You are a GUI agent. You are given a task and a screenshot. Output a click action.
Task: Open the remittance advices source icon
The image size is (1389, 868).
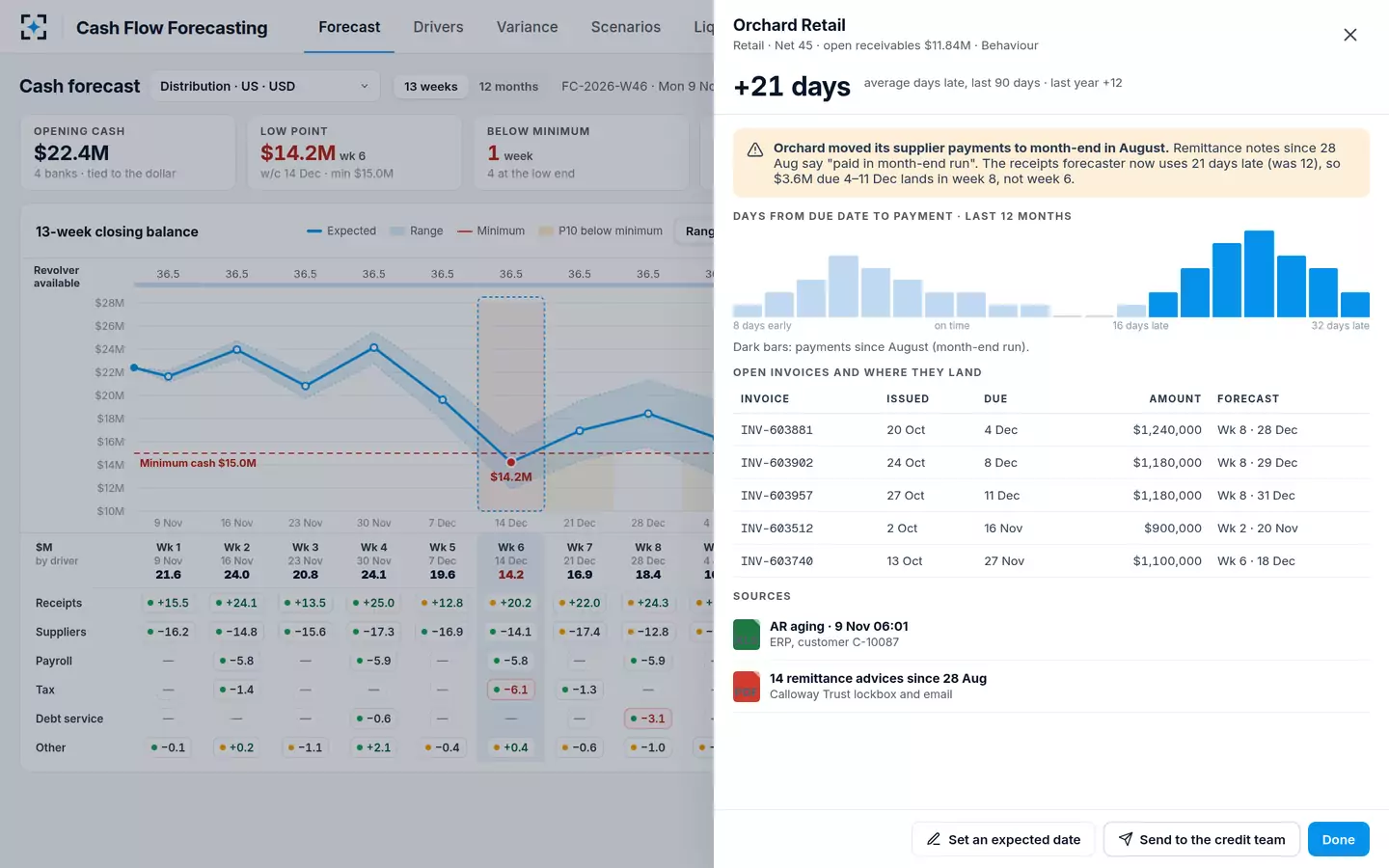(x=747, y=687)
